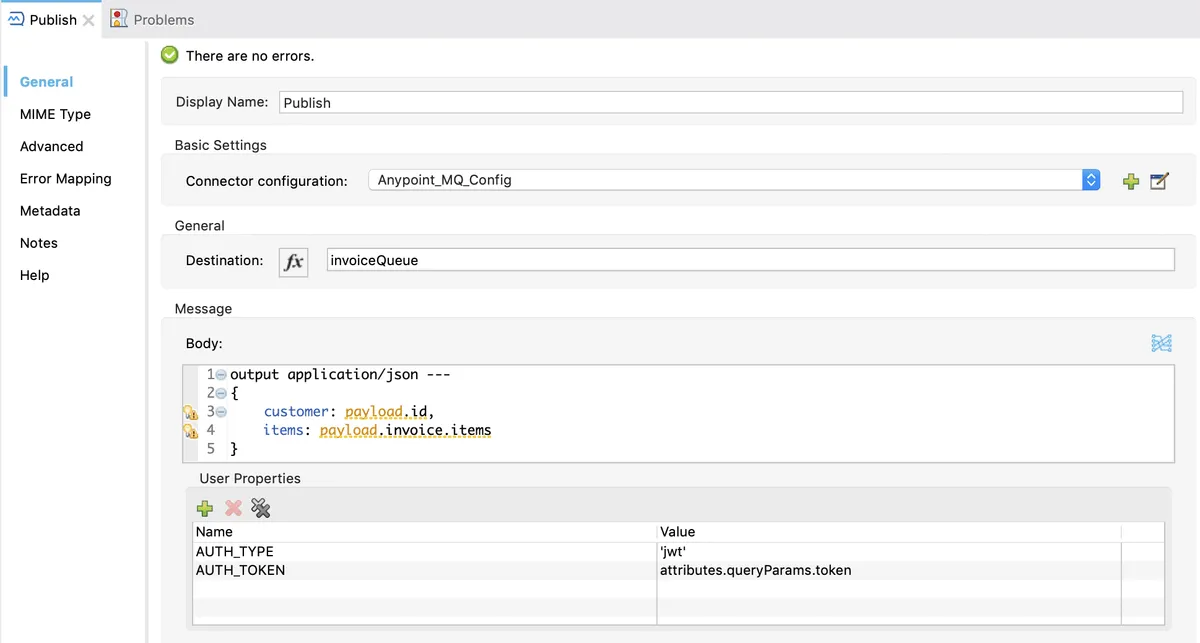Screen dimensions: 1200x643
Task: Open the Advanced section
Action: (51, 146)
